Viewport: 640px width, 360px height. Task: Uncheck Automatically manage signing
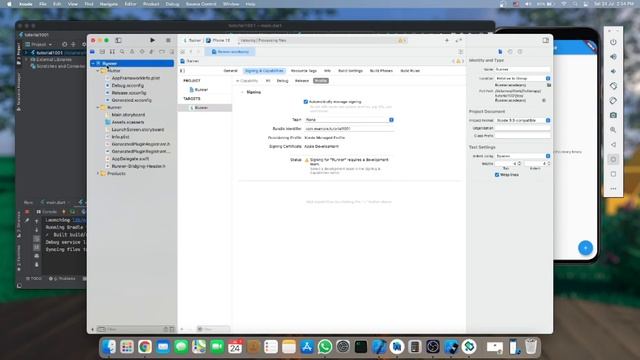click(x=306, y=102)
